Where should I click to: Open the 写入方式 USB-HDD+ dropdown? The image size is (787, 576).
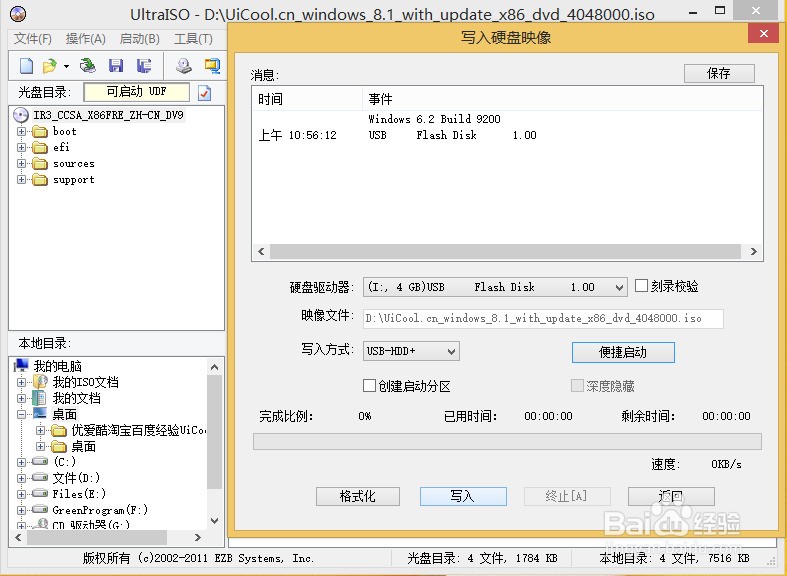coord(411,351)
